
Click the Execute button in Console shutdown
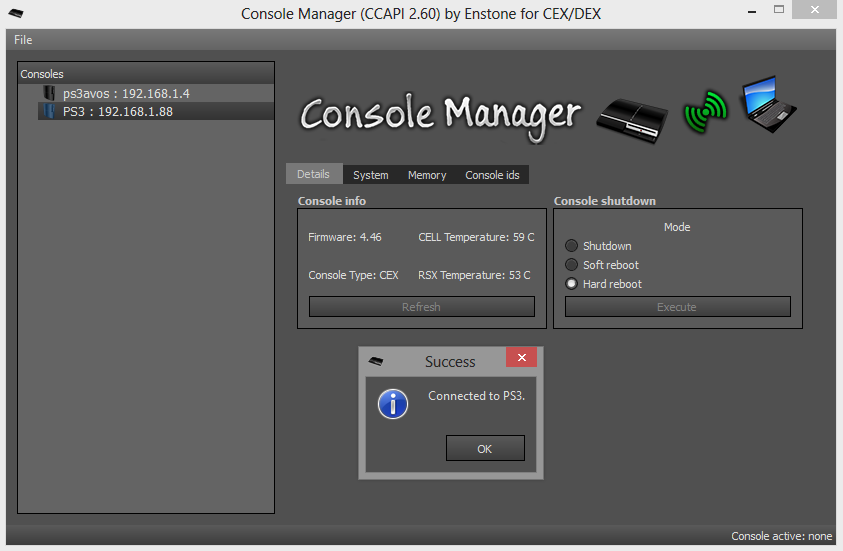pos(677,307)
